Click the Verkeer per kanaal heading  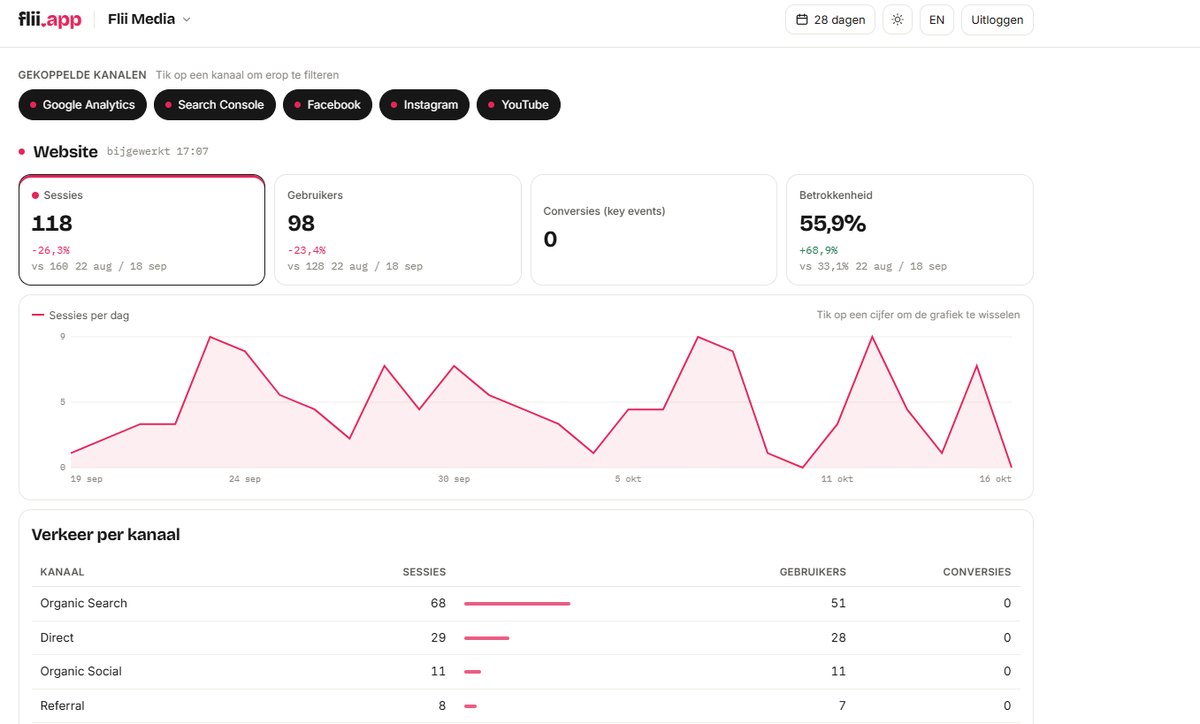(106, 535)
